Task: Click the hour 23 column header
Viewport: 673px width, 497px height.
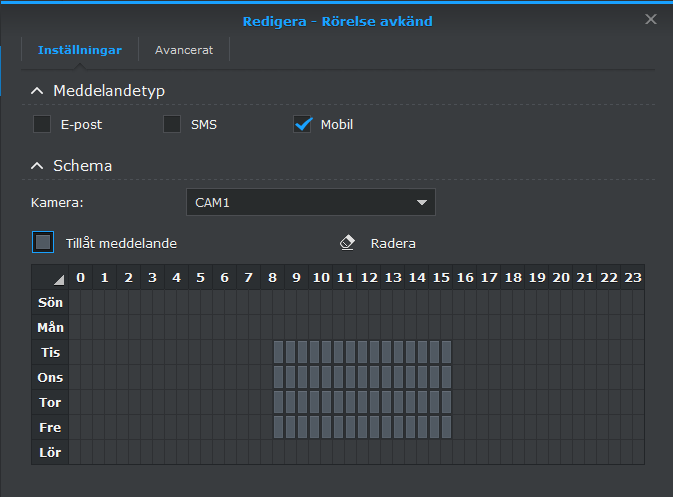Action: pyautogui.click(x=632, y=277)
